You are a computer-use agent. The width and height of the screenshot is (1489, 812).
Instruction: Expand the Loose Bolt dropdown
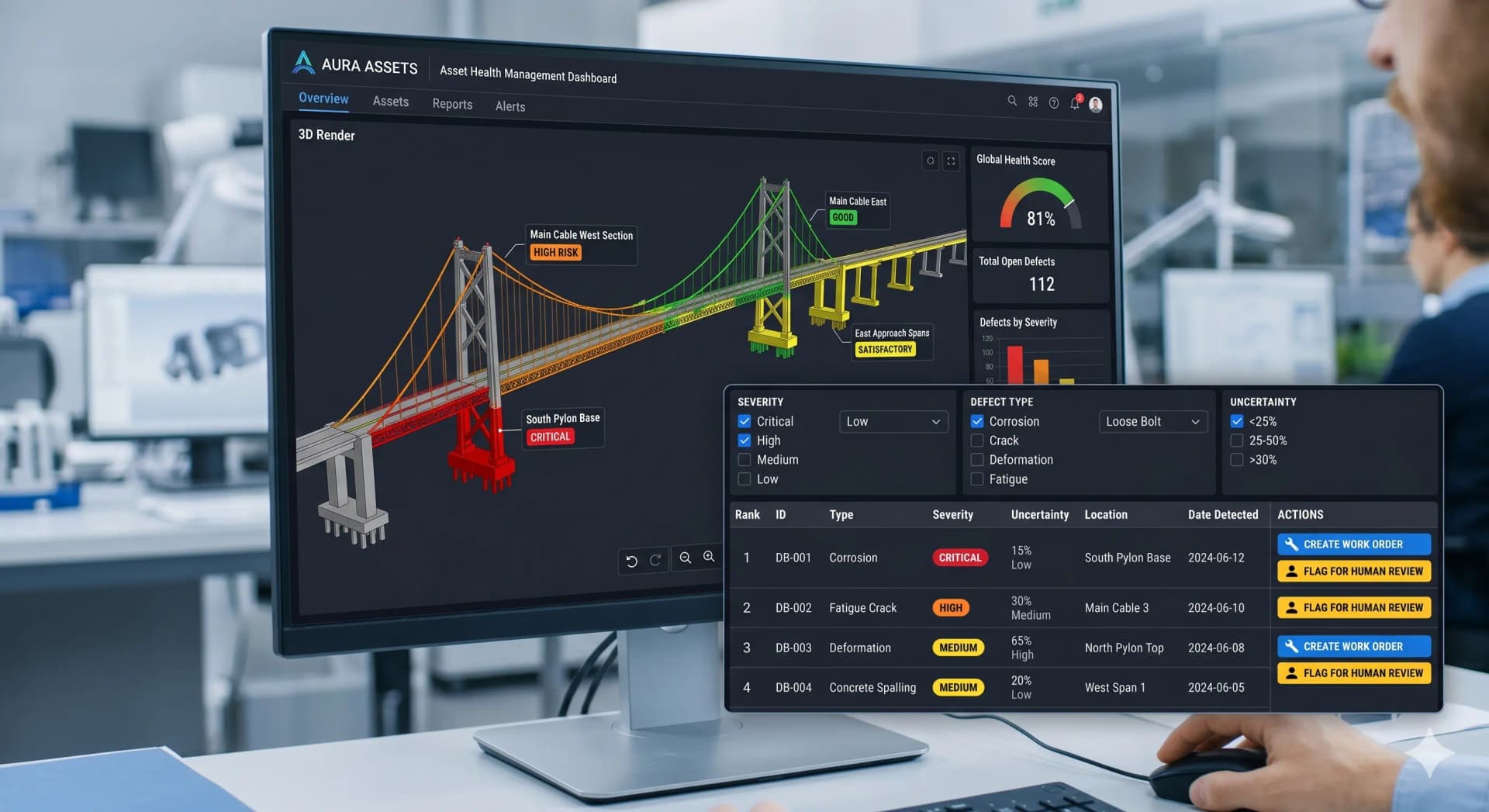coord(1153,422)
